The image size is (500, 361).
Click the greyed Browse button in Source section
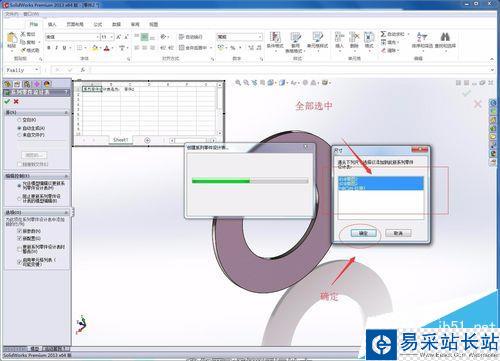click(34, 155)
